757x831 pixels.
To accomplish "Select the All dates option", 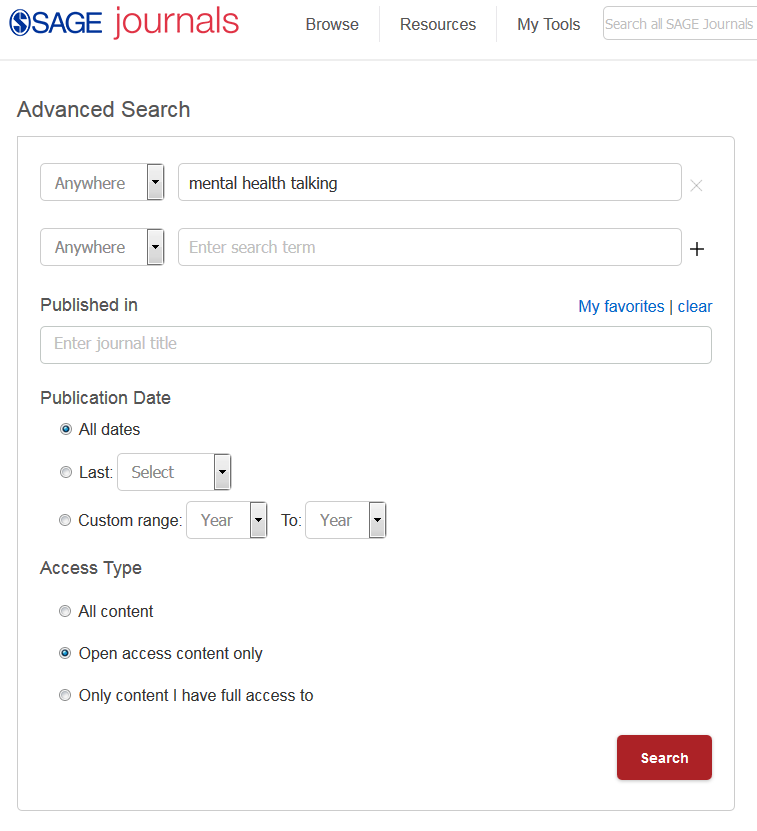I will click(x=66, y=429).
